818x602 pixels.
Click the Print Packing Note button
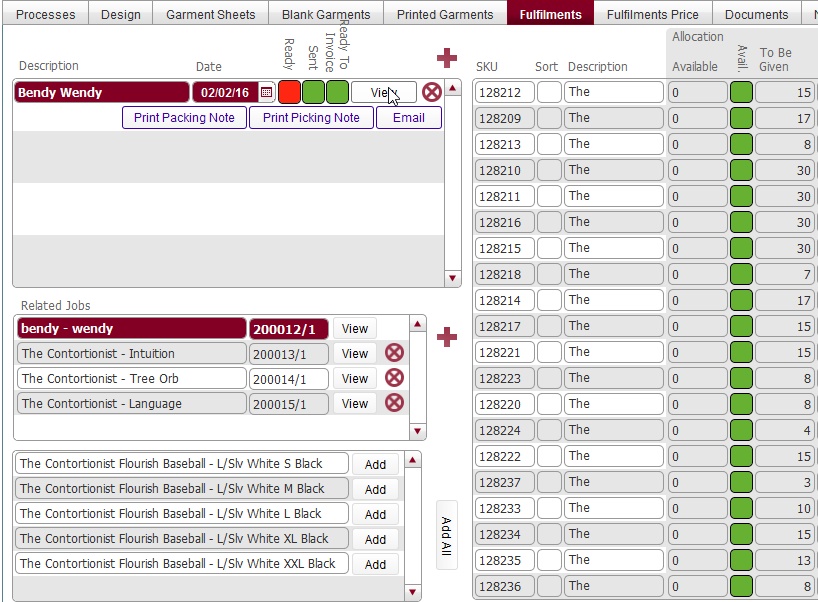tap(184, 118)
